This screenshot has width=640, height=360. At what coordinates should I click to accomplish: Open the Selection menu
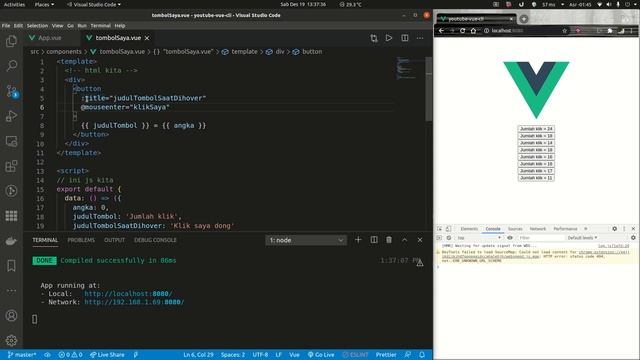[x=37, y=25]
